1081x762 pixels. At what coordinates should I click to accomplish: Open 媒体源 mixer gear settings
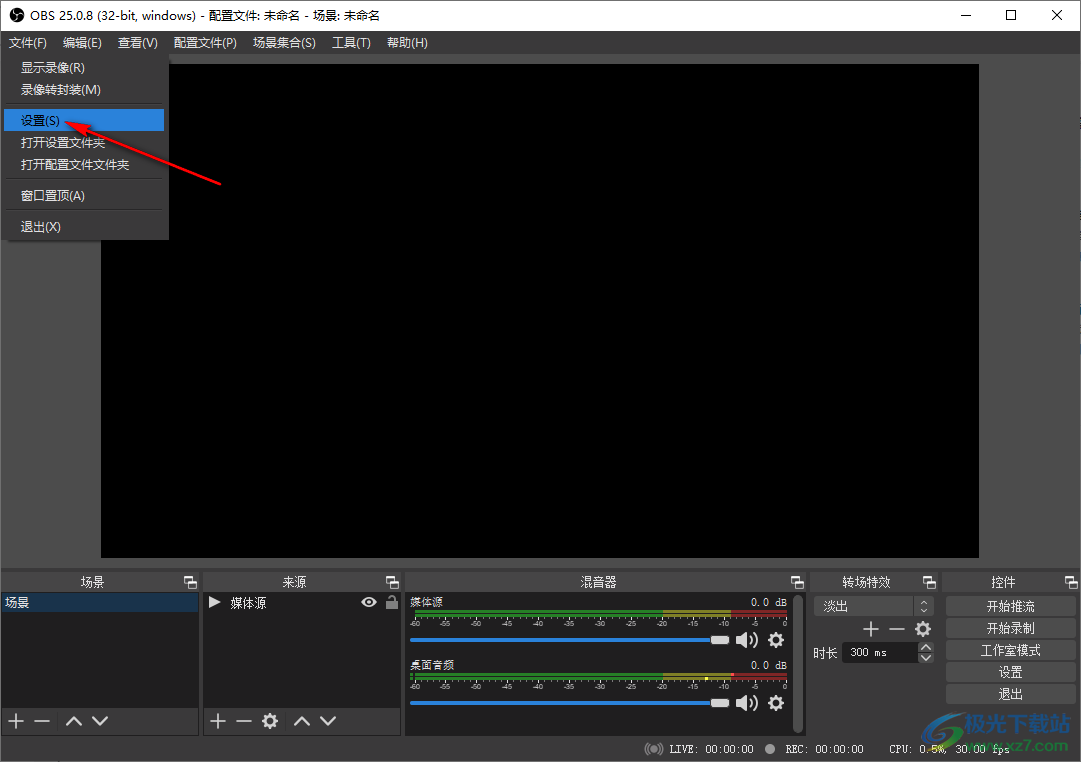(x=776, y=640)
